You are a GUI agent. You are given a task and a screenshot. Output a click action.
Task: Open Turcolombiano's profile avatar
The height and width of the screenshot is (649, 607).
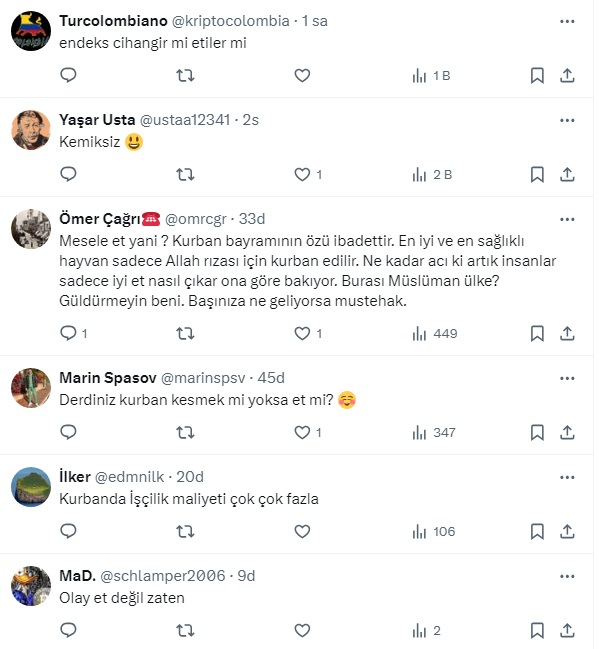point(30,32)
